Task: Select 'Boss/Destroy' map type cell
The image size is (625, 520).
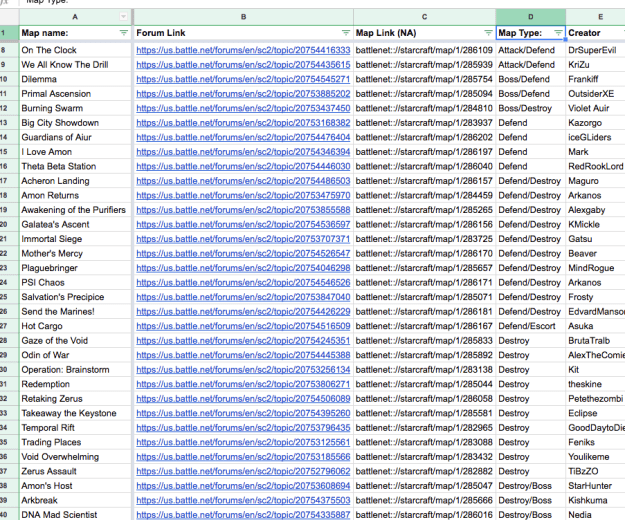Action: [x=531, y=108]
